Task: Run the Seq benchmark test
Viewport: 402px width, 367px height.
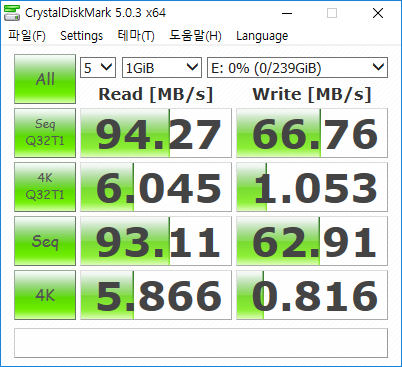Action: click(x=45, y=241)
